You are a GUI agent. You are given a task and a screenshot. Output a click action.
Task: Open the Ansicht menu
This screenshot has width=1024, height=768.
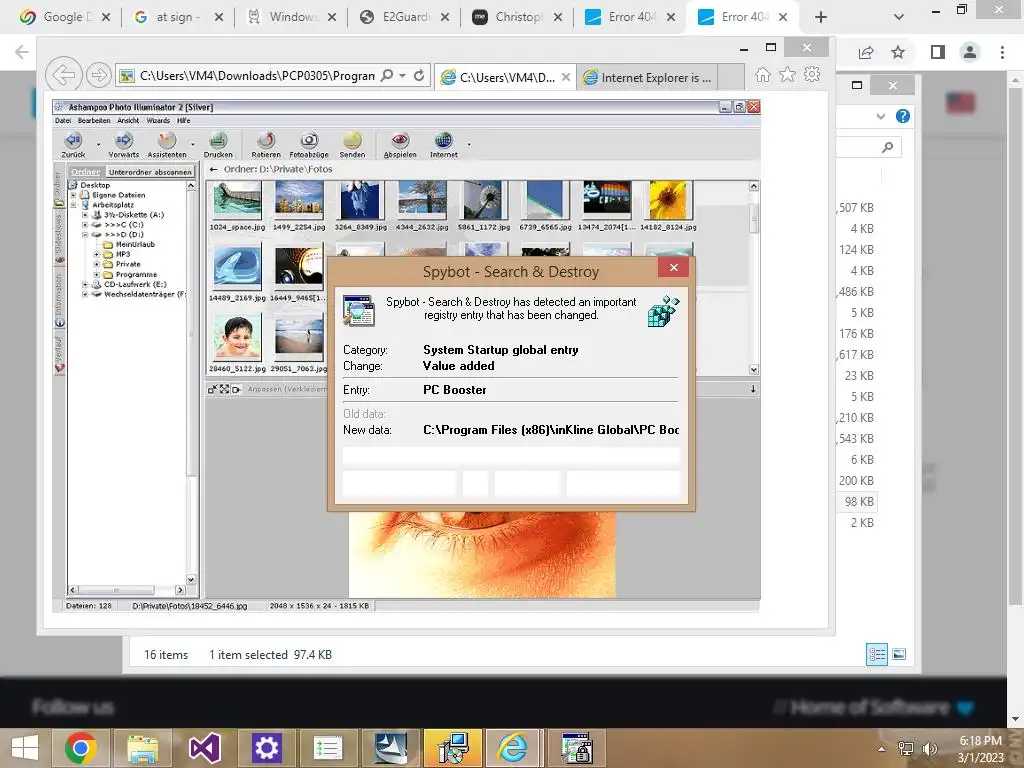pos(128,121)
